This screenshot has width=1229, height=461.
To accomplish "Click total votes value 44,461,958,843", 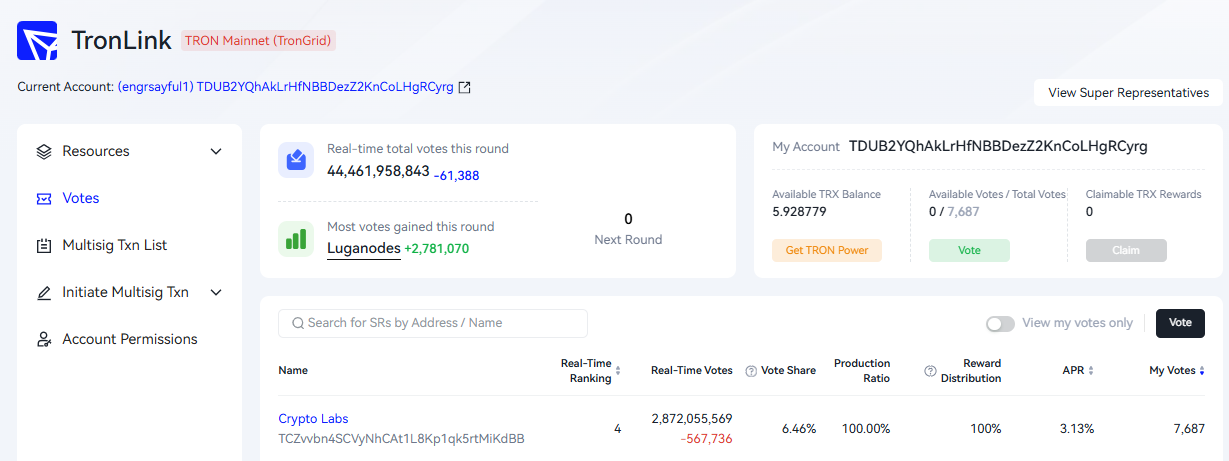I will 378,171.
